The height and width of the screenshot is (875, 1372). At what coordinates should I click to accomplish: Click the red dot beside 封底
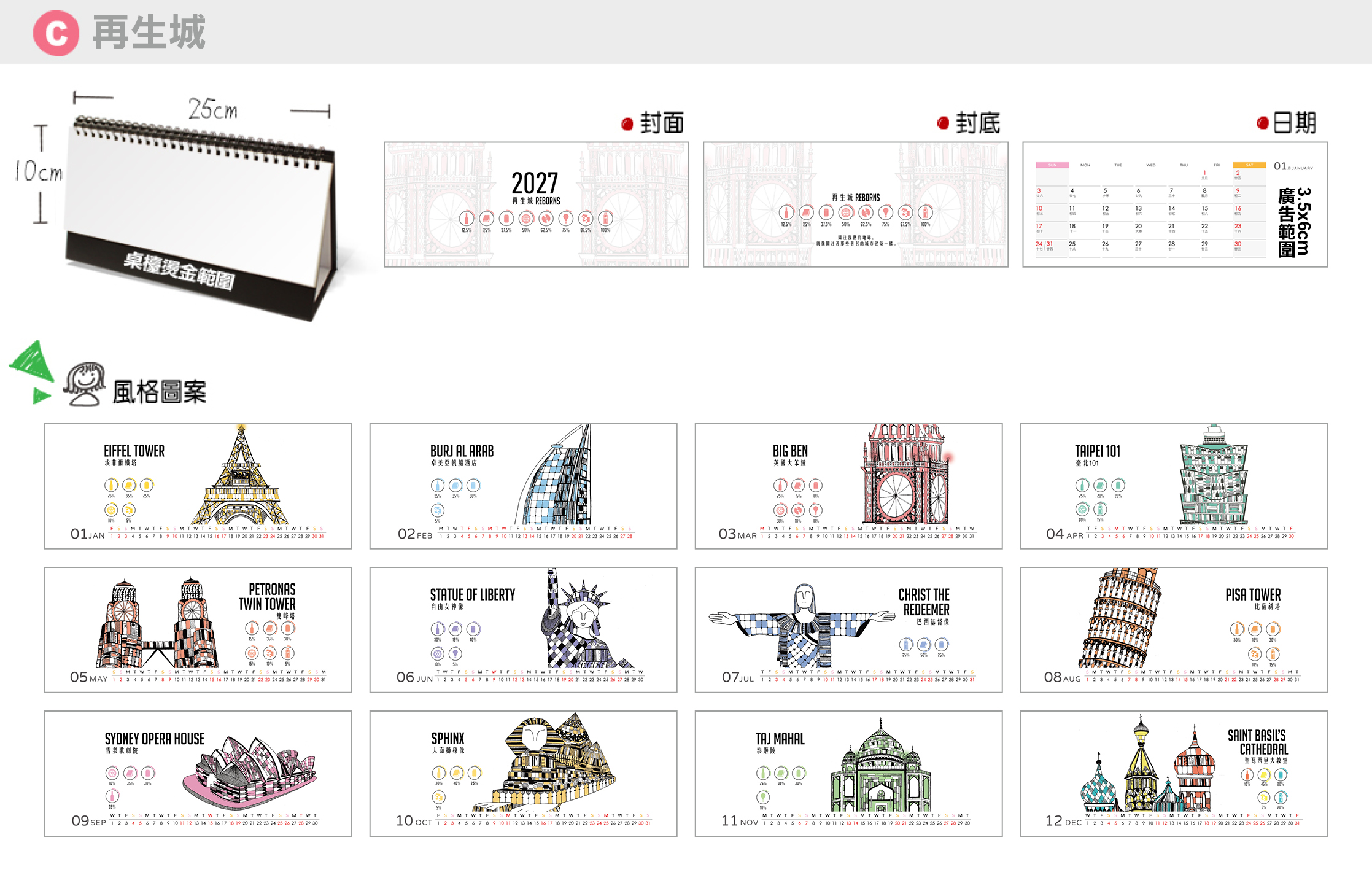(x=943, y=123)
